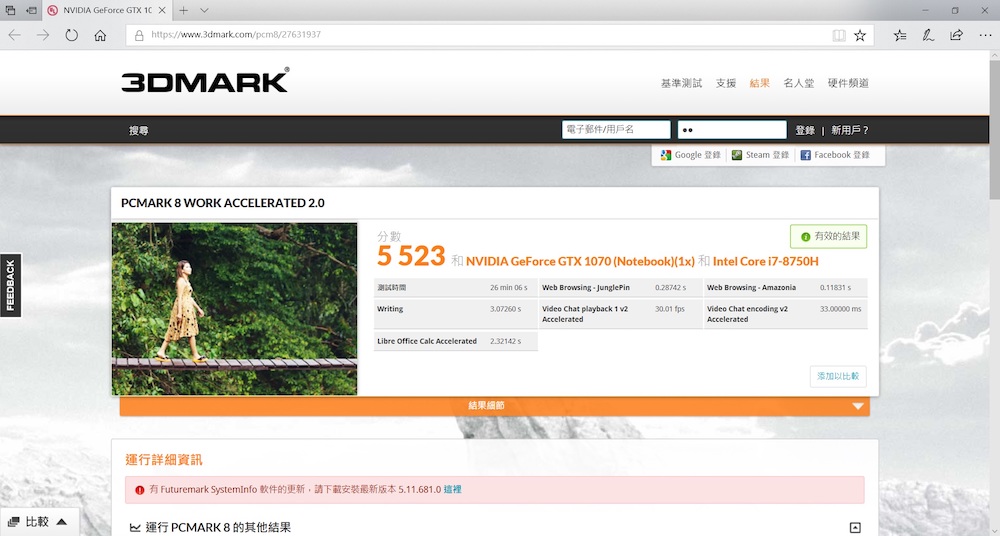
Task: Click the Video Chat encoding v2 row
Action: pyautogui.click(x=786, y=314)
